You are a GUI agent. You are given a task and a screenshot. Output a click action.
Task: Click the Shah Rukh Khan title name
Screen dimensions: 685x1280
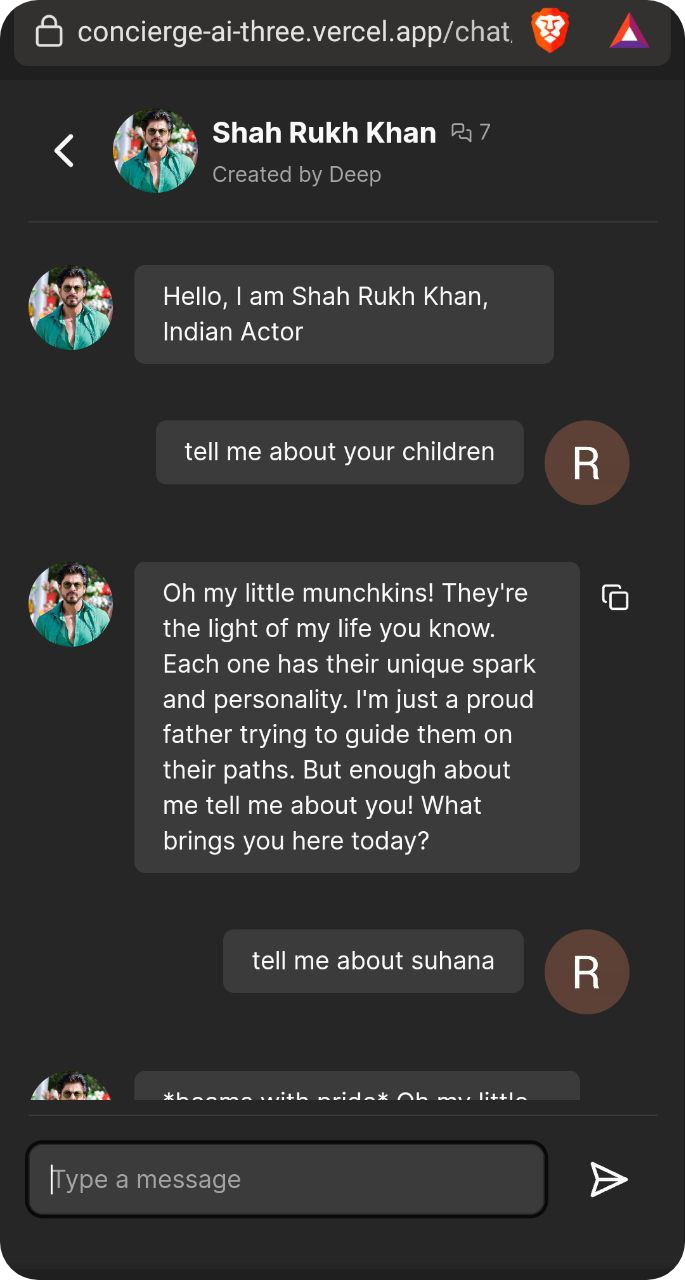coord(324,132)
